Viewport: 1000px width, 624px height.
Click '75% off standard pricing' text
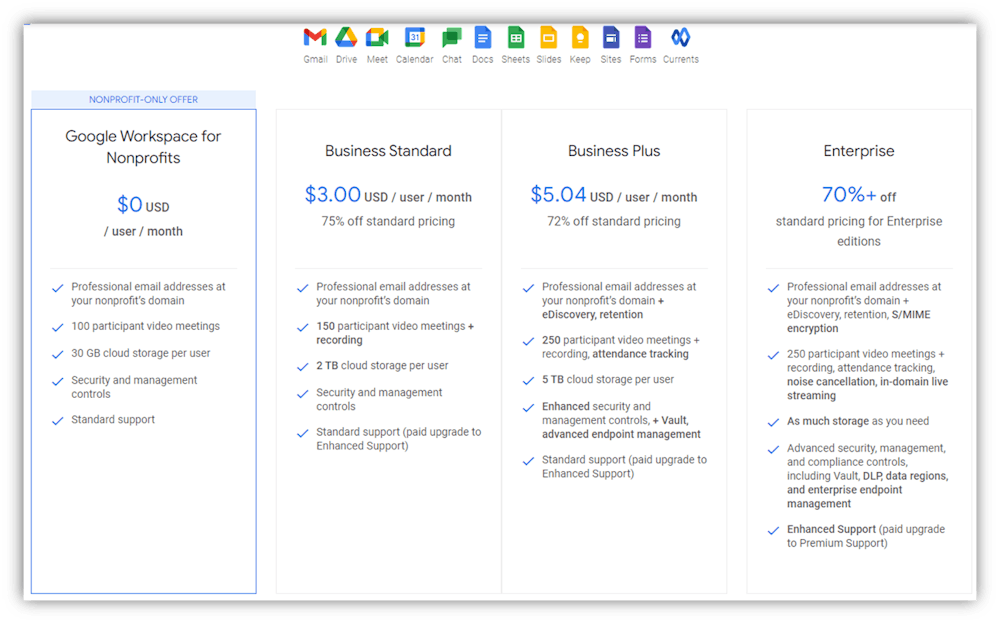pyautogui.click(x=388, y=221)
